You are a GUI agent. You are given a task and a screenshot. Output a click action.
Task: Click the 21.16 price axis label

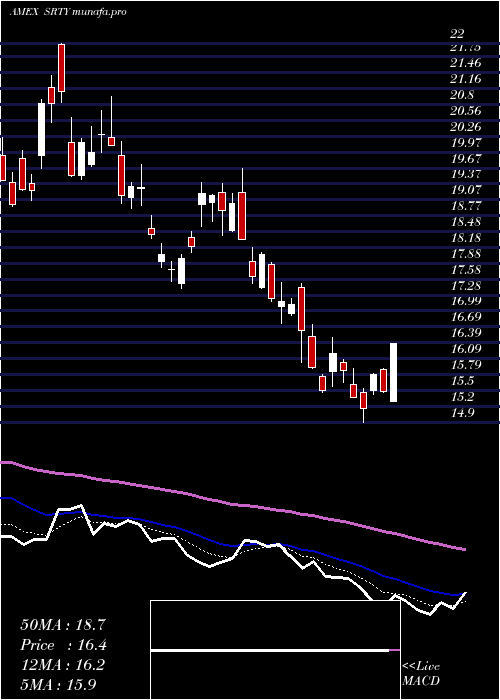click(465, 79)
